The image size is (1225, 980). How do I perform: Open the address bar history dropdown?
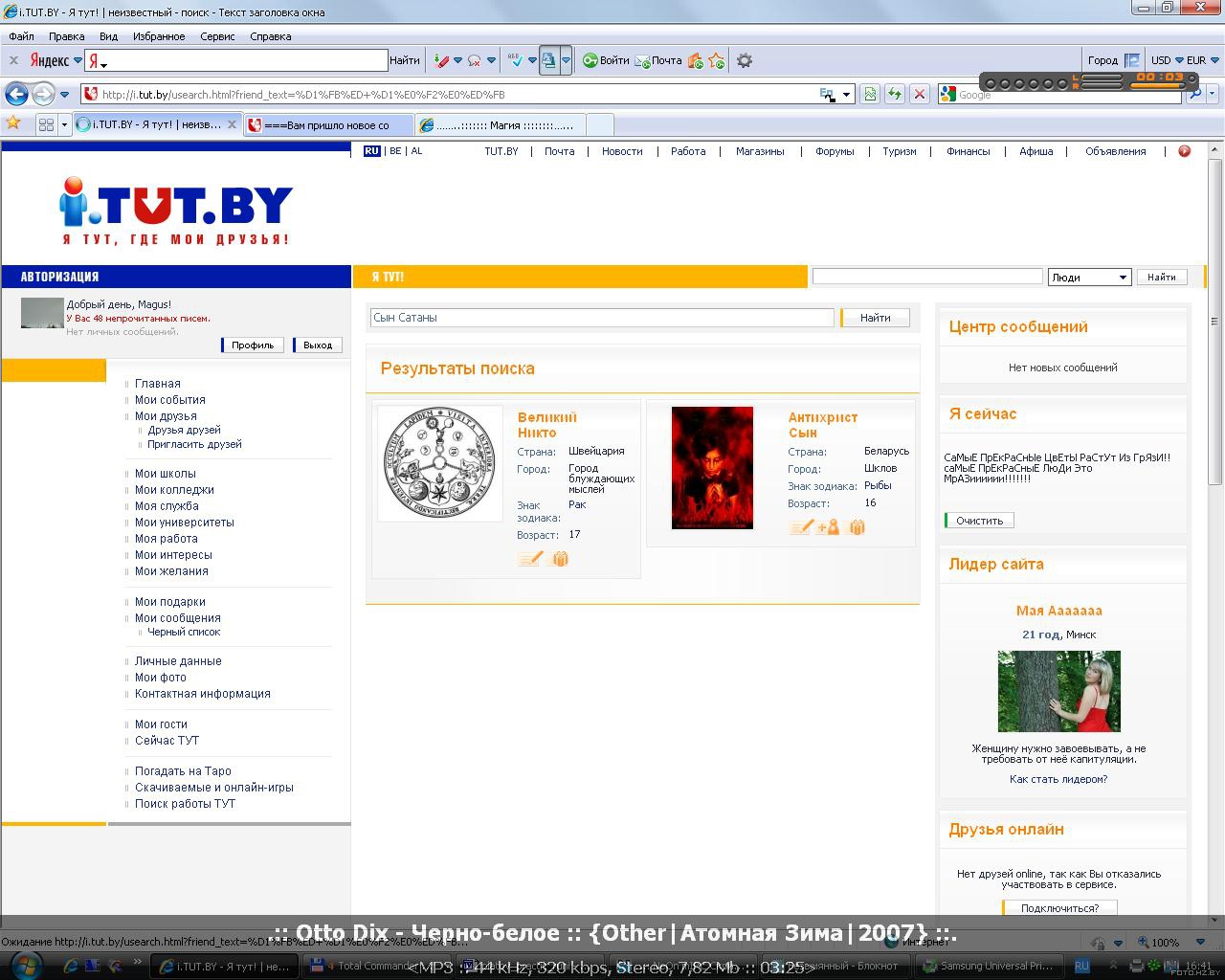(x=847, y=94)
